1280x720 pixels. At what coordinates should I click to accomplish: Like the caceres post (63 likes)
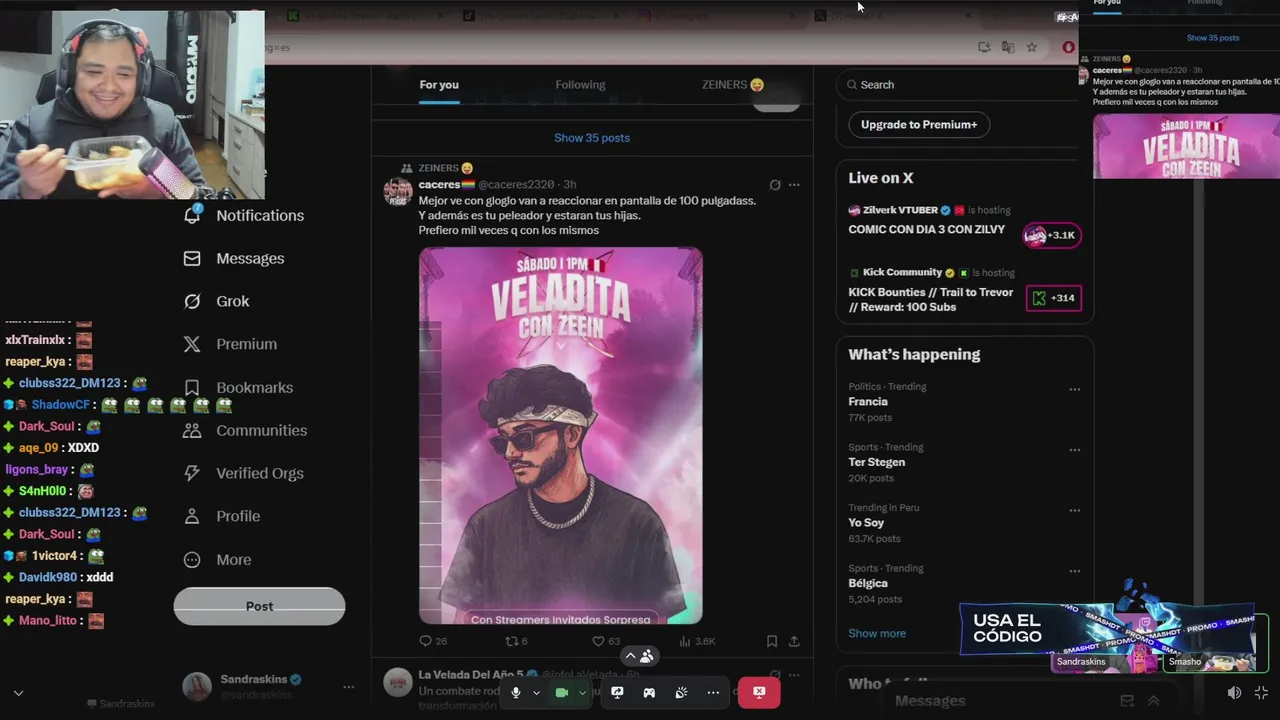606,641
